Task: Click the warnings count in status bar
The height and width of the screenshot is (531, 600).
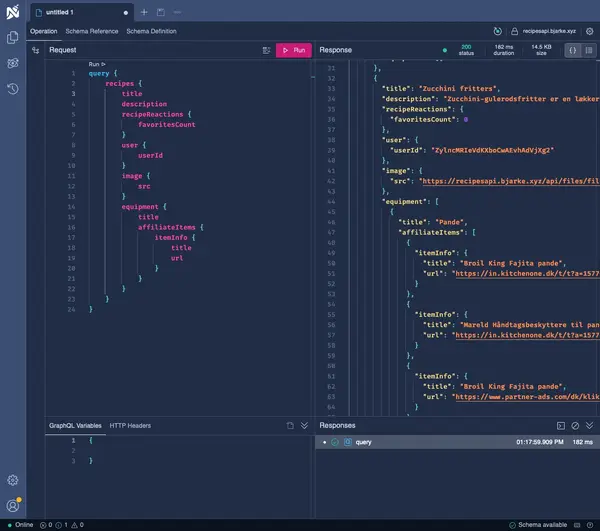Action: [x=77, y=525]
